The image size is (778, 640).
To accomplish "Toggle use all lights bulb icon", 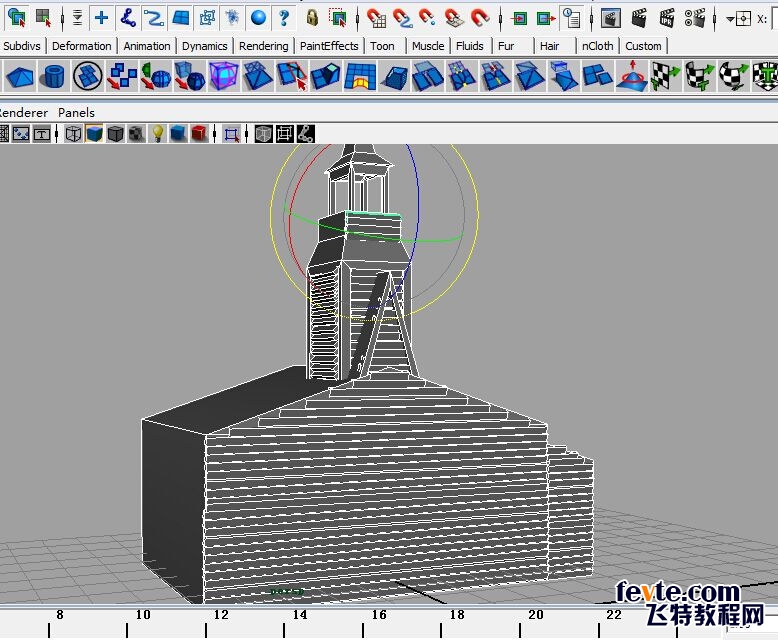I will click(158, 134).
